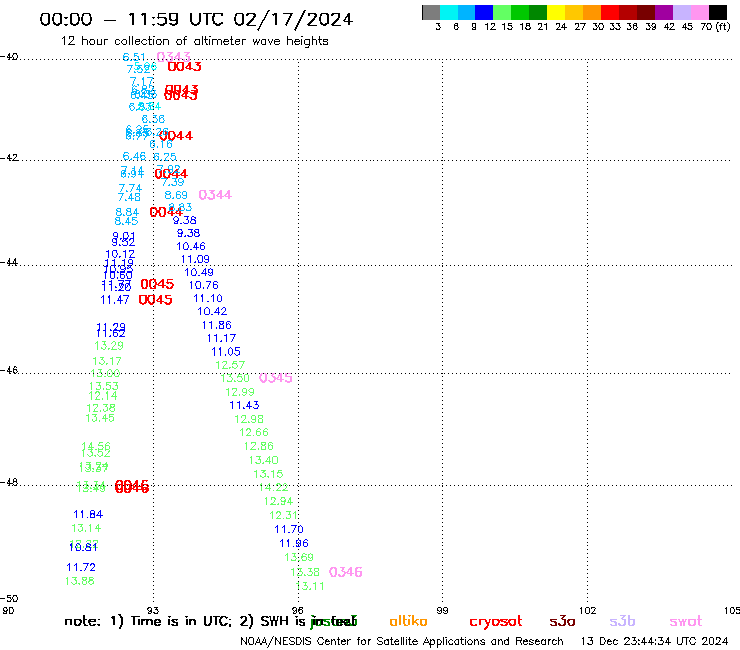740x650 pixels.
Task: Click the wave height value '11.47'
Action: click(115, 300)
